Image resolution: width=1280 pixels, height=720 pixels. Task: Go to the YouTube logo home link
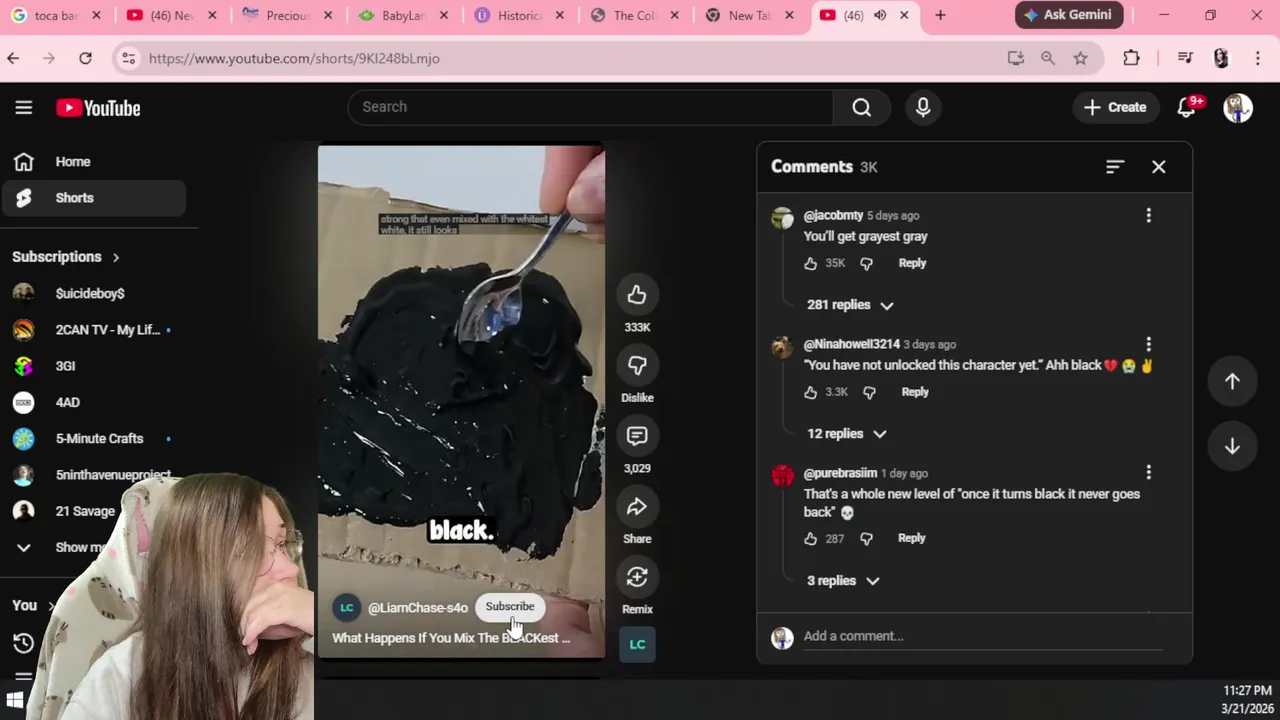click(98, 108)
